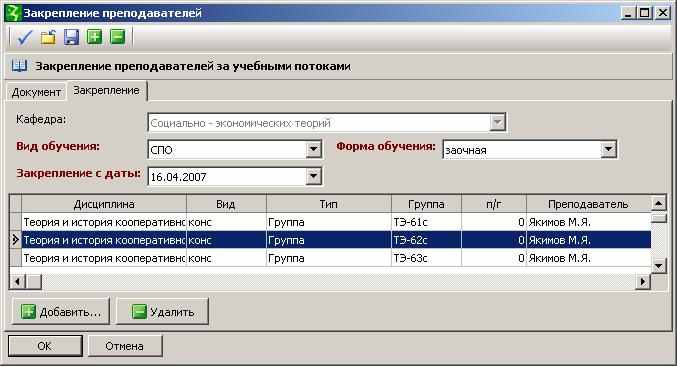Click the Добавить... button

pyautogui.click(x=61, y=311)
